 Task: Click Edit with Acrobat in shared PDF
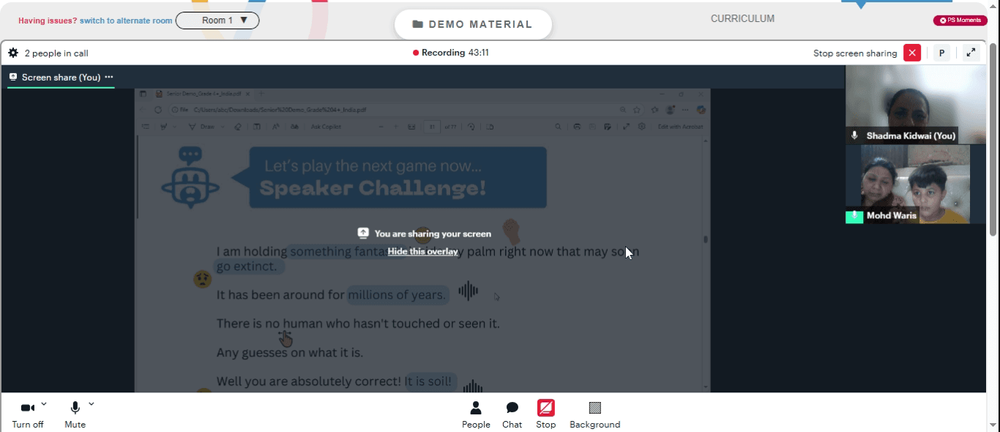[680, 126]
